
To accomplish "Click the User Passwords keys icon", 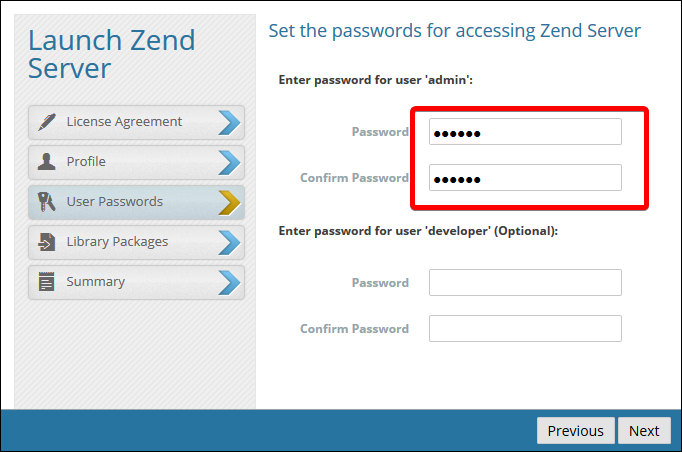I will click(46, 202).
